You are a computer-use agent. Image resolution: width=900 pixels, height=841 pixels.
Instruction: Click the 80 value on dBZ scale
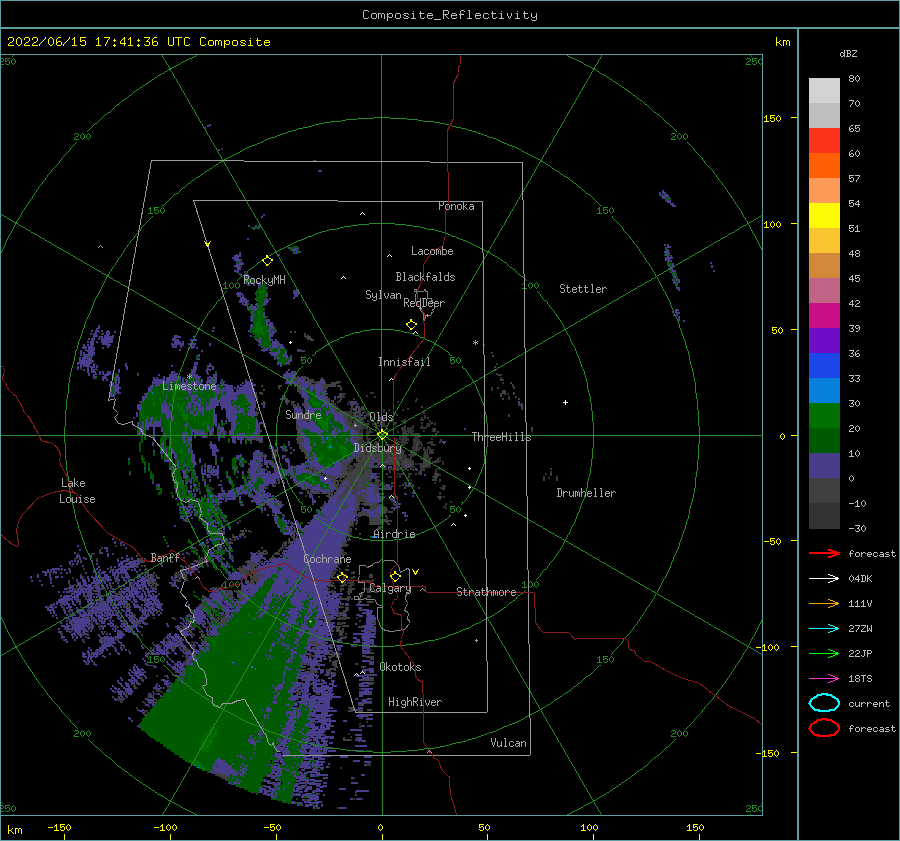(x=854, y=79)
